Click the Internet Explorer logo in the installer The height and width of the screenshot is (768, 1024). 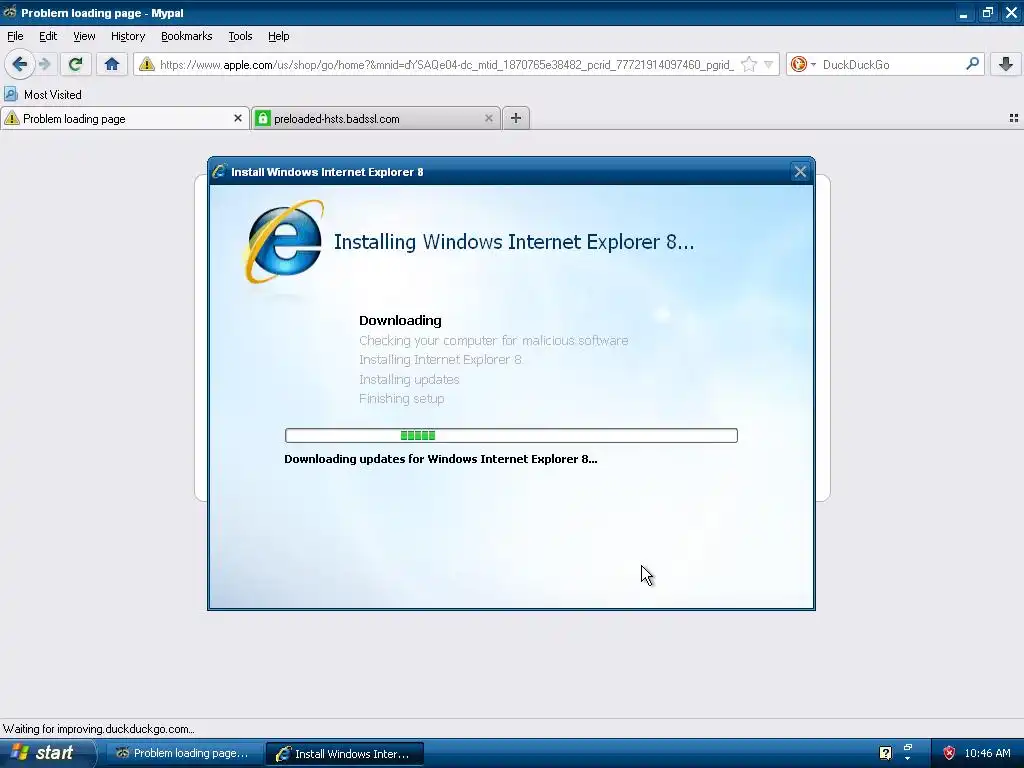click(285, 241)
